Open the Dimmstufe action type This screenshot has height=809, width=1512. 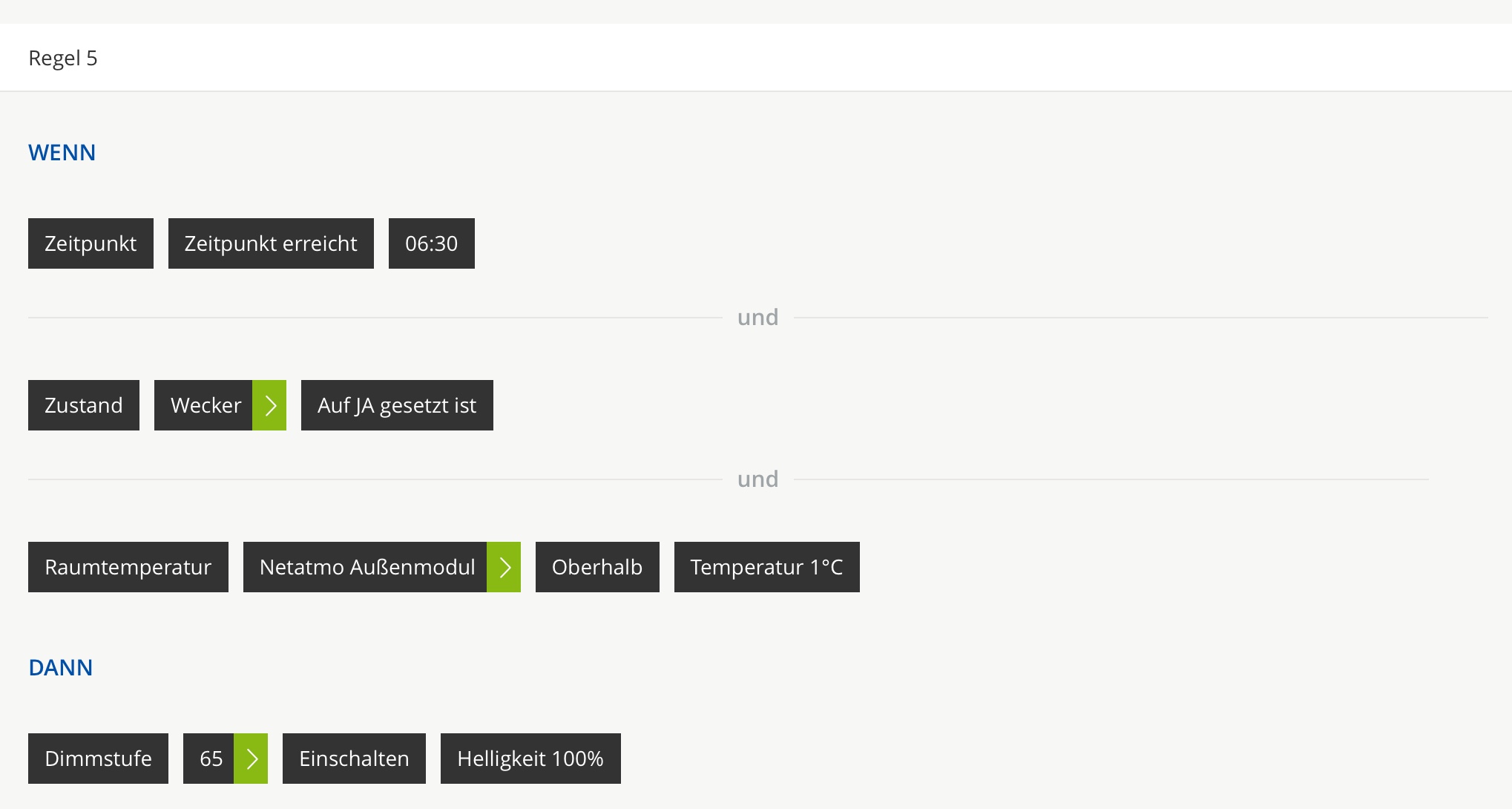point(98,759)
